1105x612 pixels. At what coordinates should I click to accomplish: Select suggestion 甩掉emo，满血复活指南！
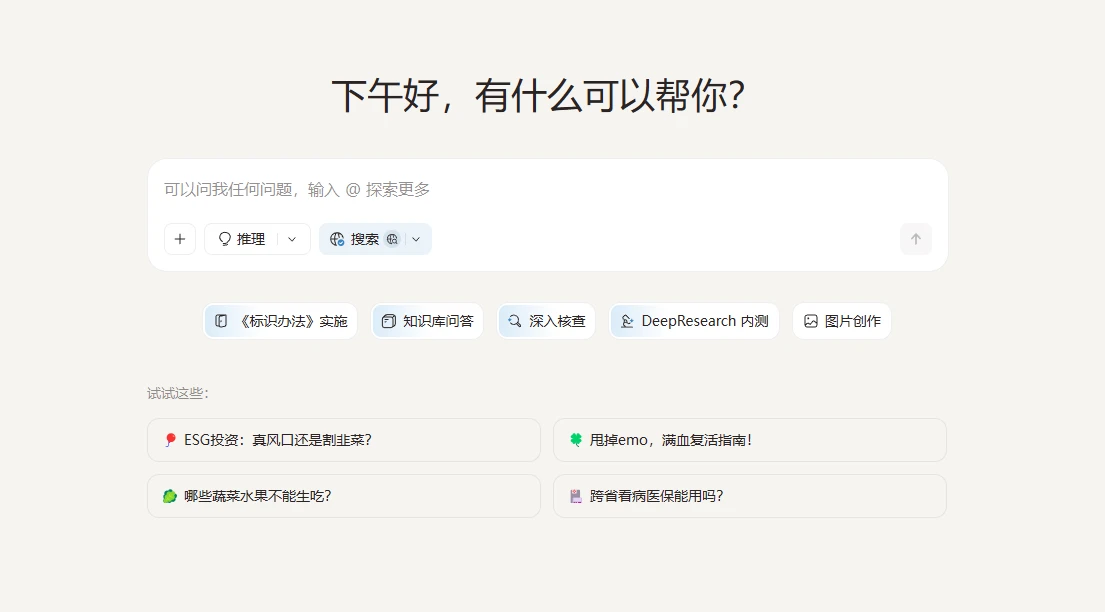click(x=749, y=440)
